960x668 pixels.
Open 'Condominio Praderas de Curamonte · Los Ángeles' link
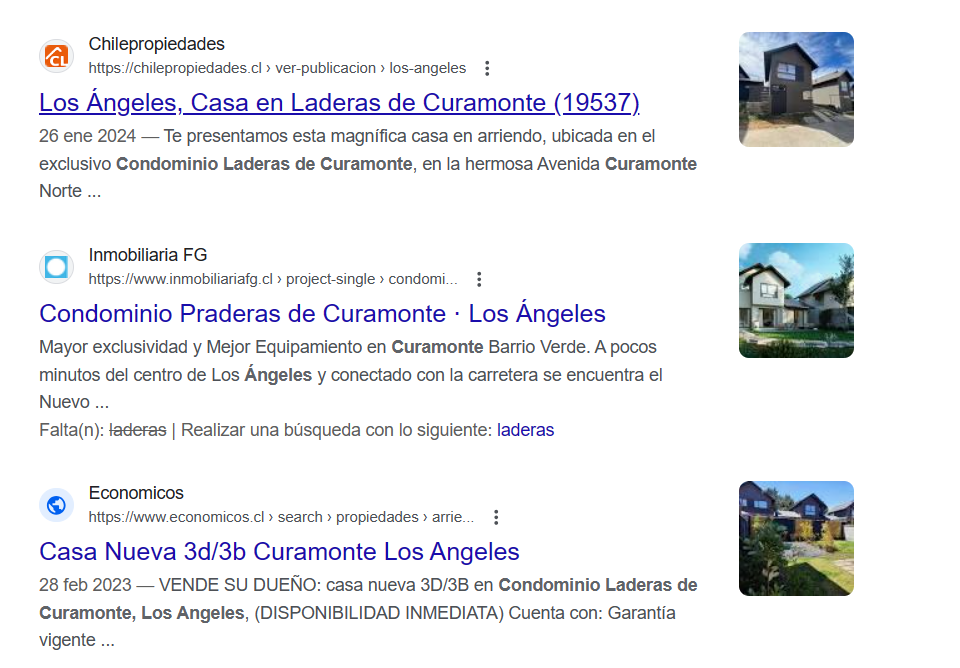[322, 313]
